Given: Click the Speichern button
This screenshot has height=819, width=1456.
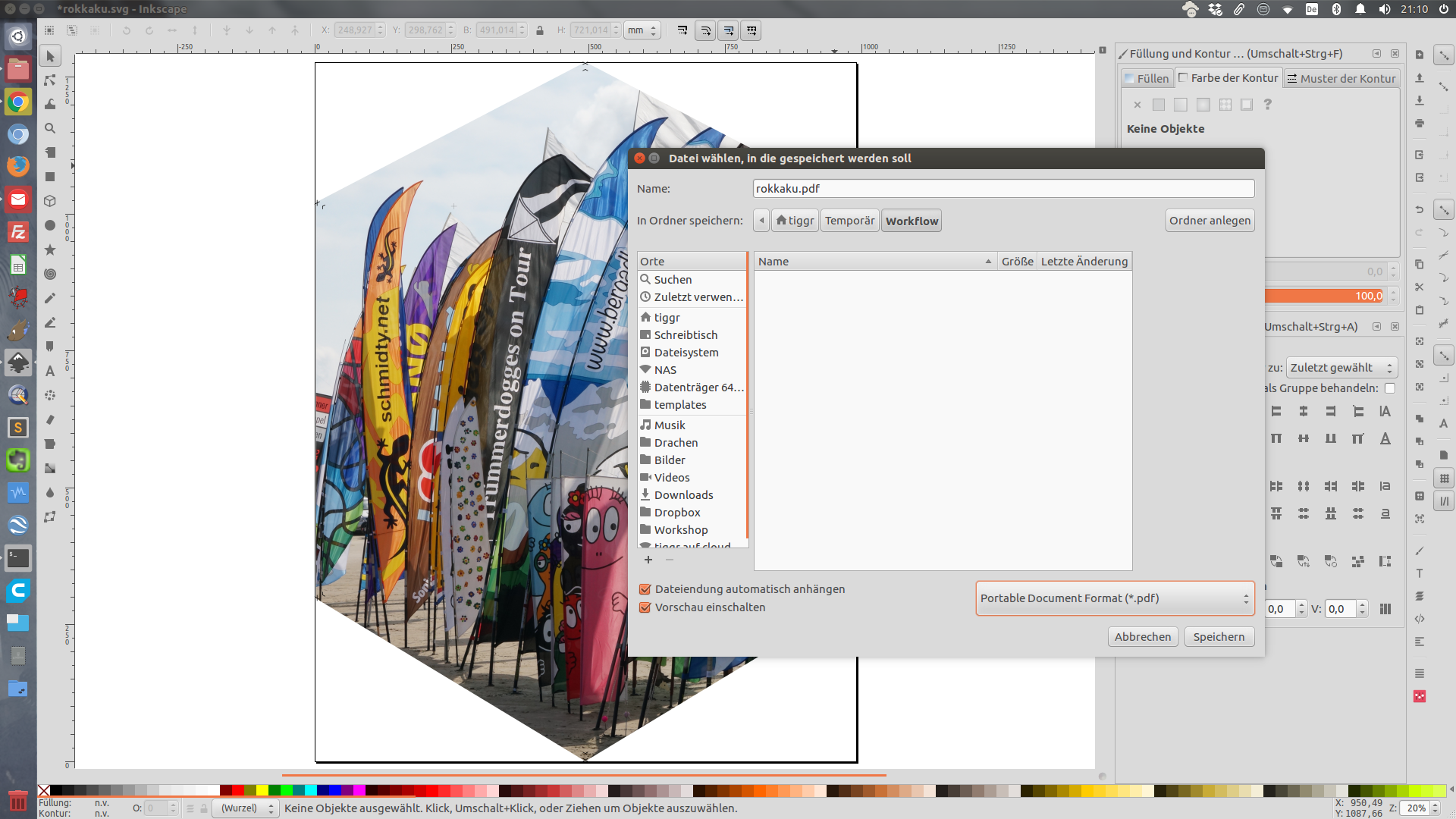Looking at the screenshot, I should [1218, 637].
